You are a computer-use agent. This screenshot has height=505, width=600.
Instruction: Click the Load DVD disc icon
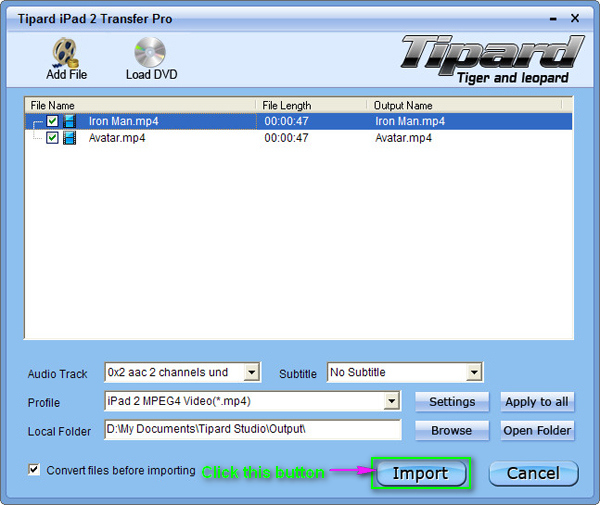(x=150, y=52)
